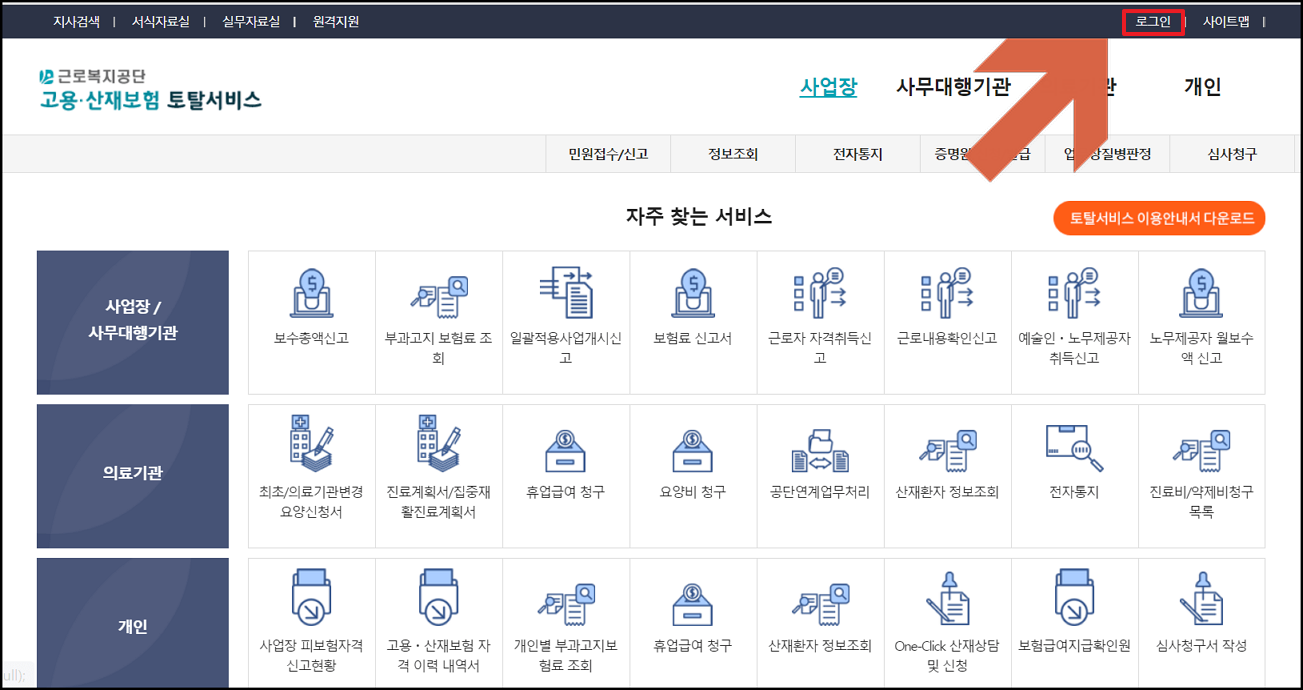1303x690 pixels.
Task: Open the 최초/의료기관변경 요양신청서 icon
Action: point(311,475)
